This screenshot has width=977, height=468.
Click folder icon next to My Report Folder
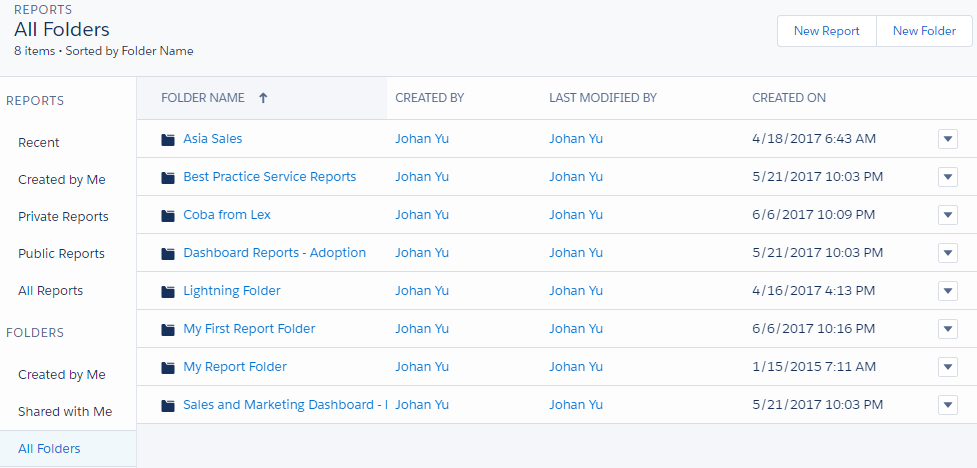tap(168, 367)
